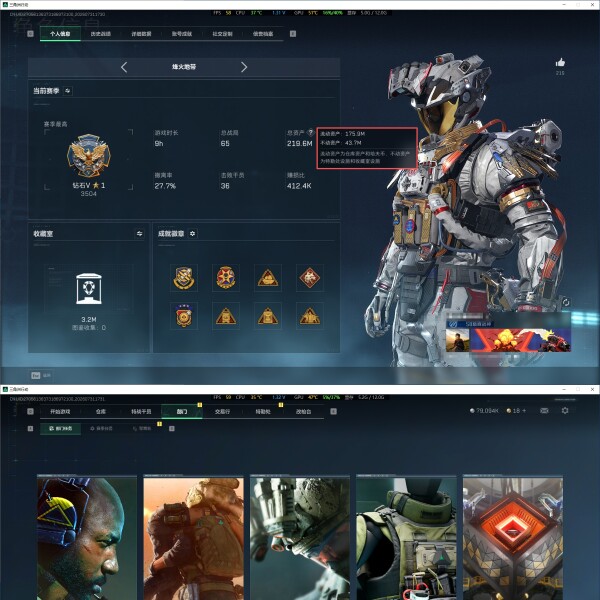
Task: Click the Q key icon left of 开始游戏
Action: click(x=31, y=411)
